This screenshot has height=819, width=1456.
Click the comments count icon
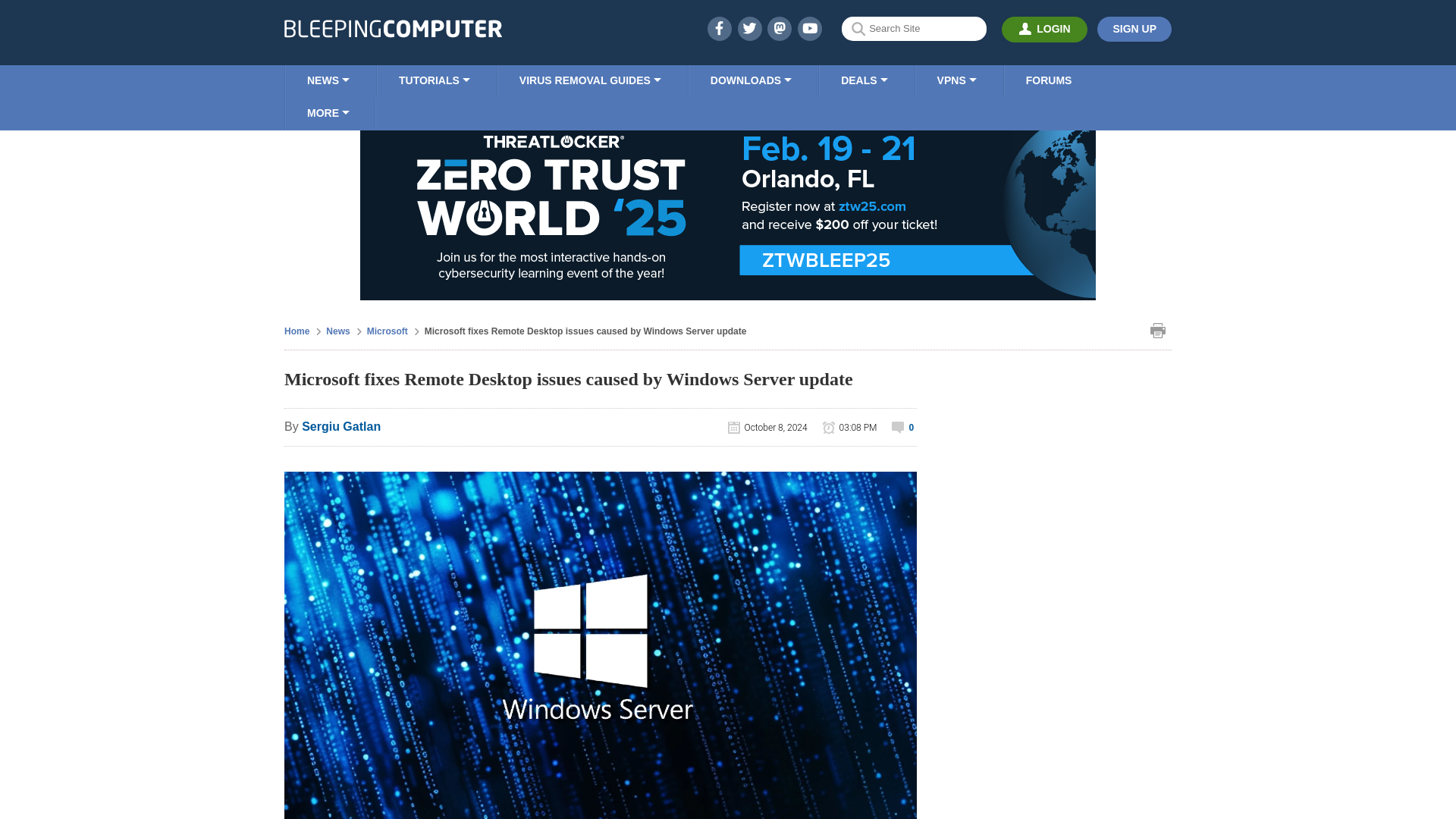pyautogui.click(x=896, y=427)
